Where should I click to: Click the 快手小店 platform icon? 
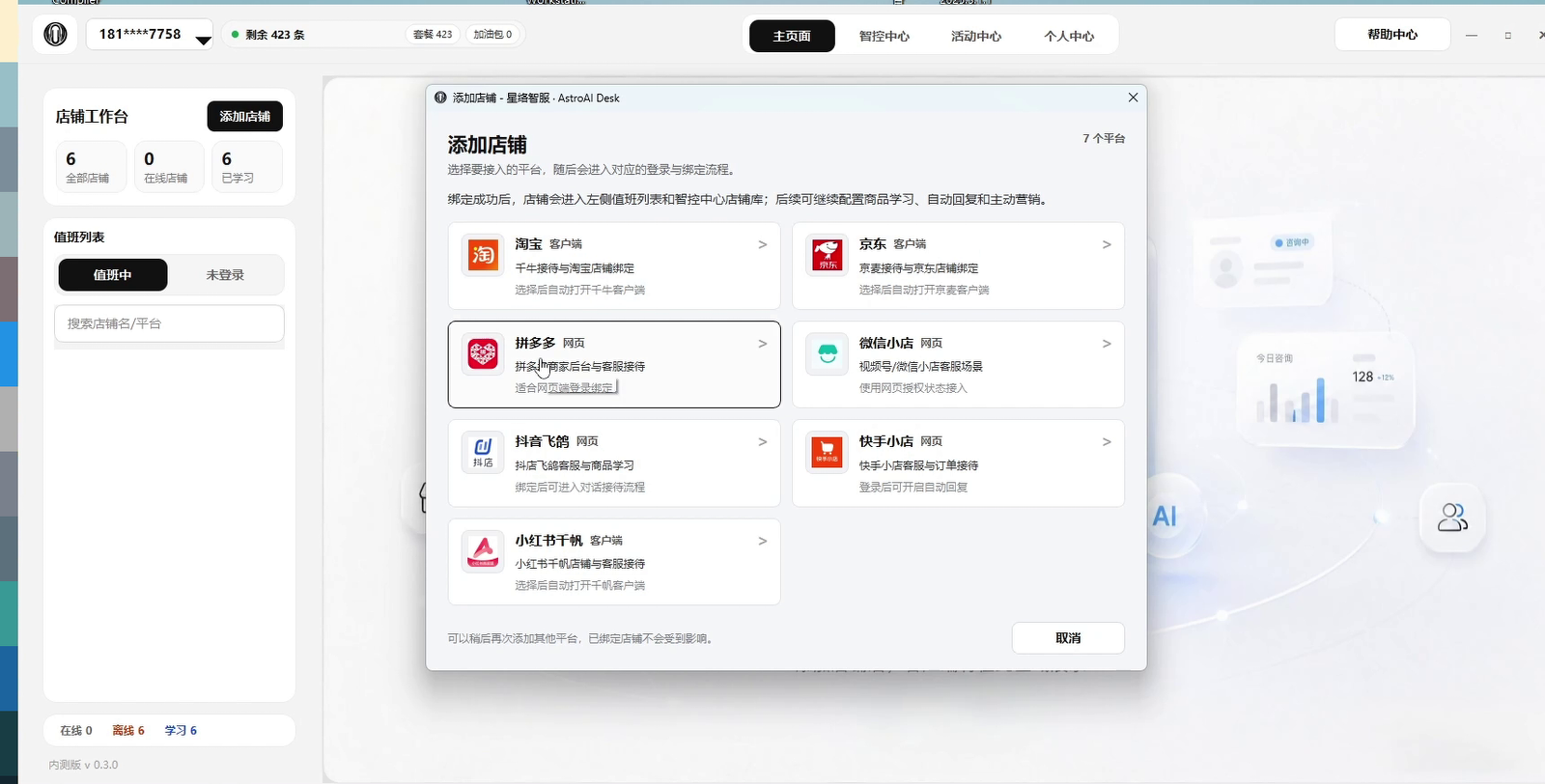click(x=827, y=452)
